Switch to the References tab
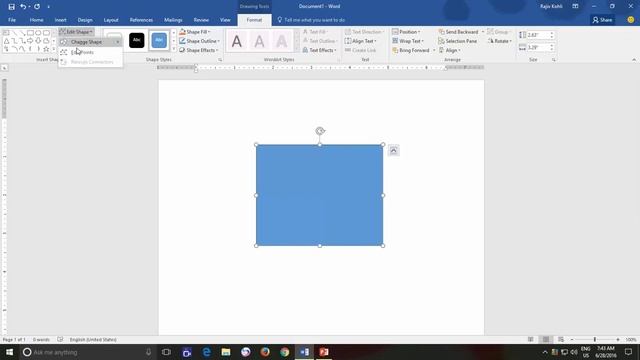 pos(141,20)
